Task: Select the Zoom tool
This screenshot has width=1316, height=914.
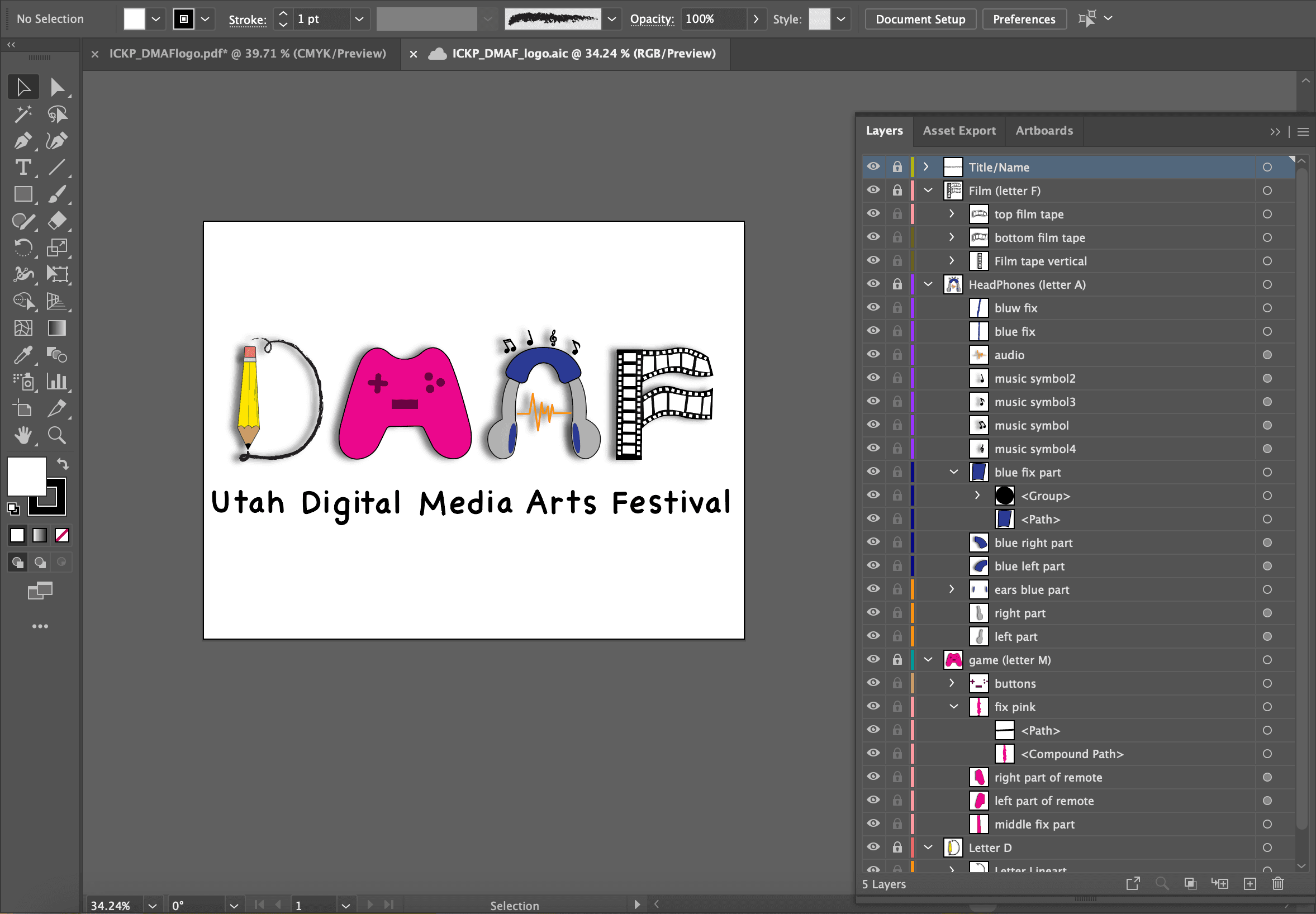Action: click(56, 435)
